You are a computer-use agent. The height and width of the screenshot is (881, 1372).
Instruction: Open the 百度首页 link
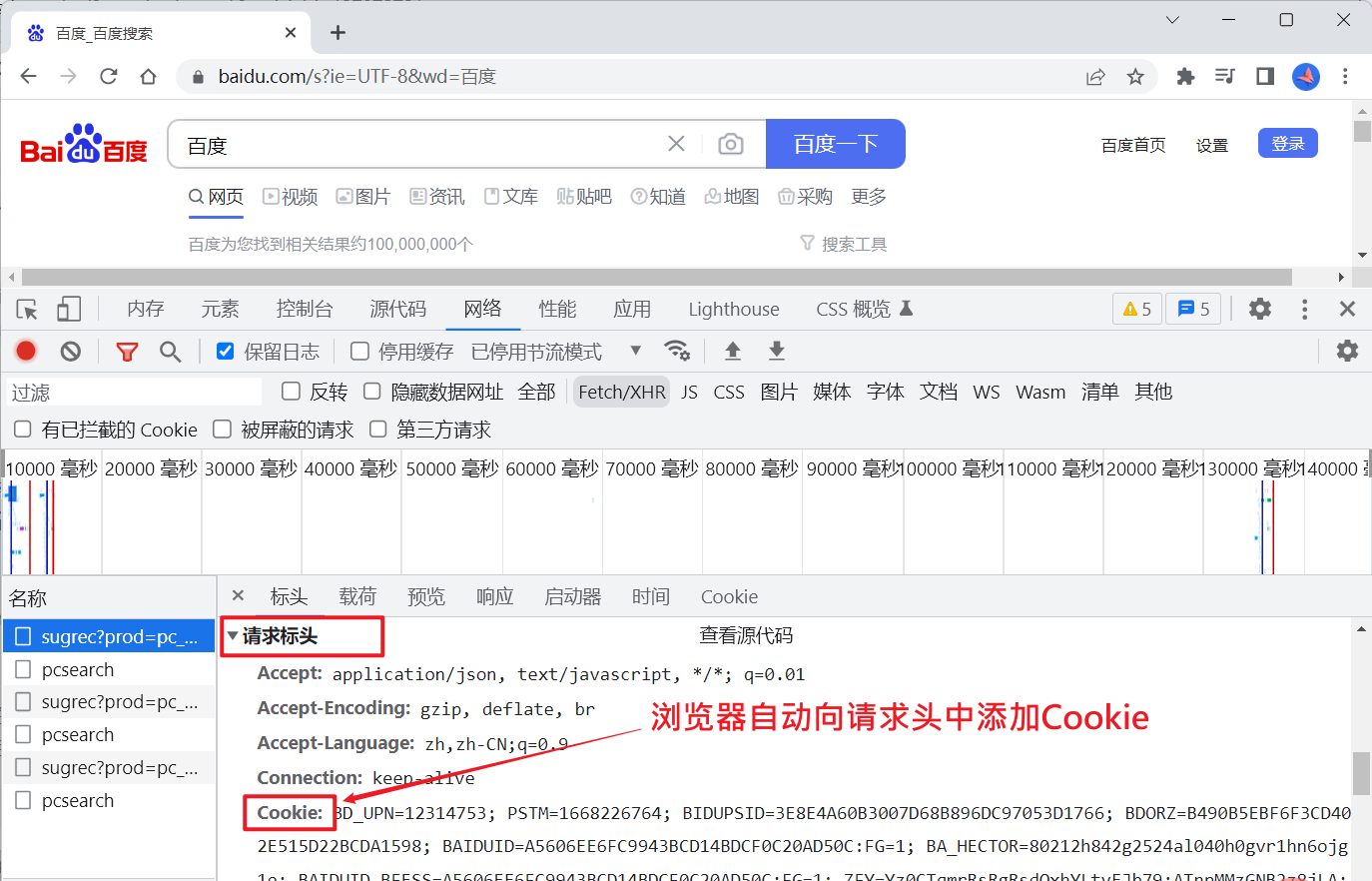click(x=1133, y=145)
